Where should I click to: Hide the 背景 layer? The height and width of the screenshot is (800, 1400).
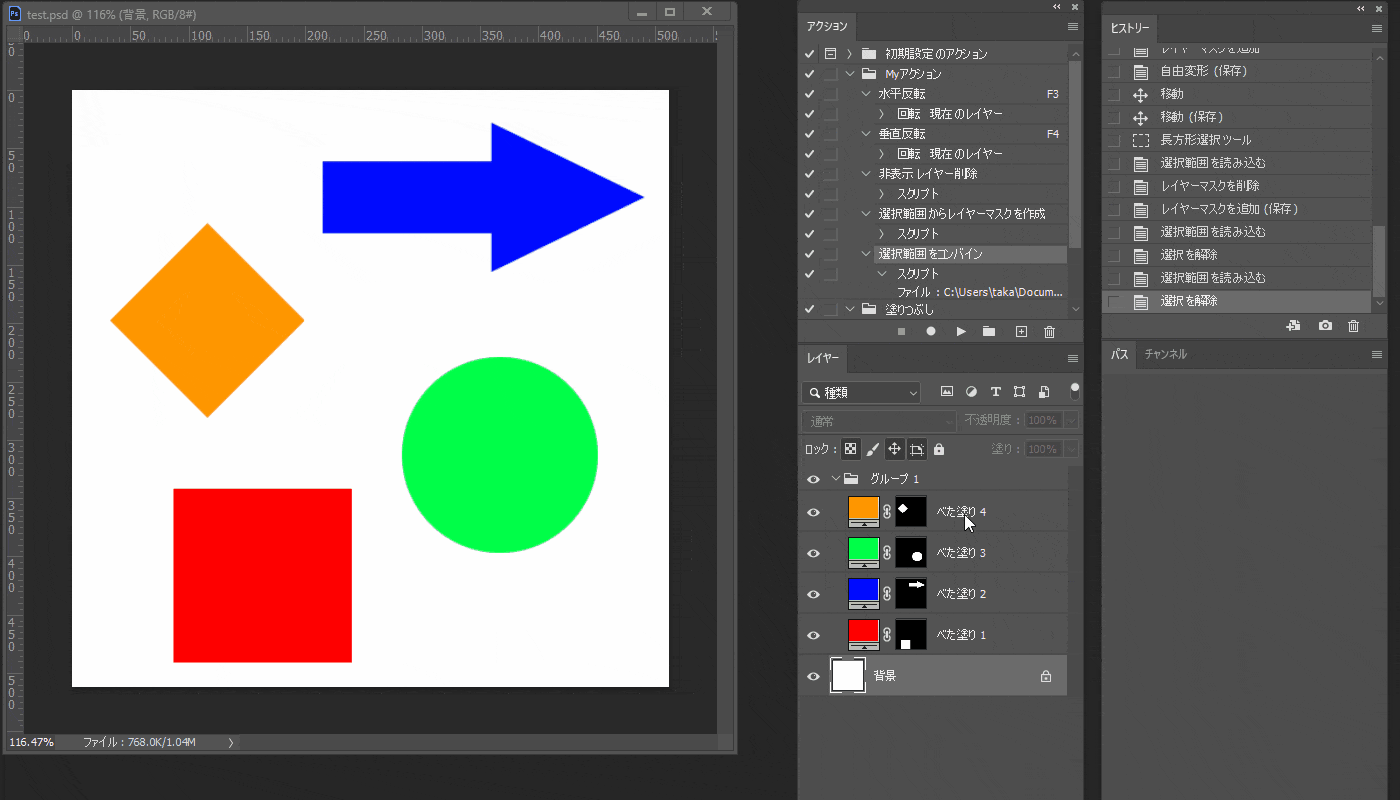coord(813,676)
